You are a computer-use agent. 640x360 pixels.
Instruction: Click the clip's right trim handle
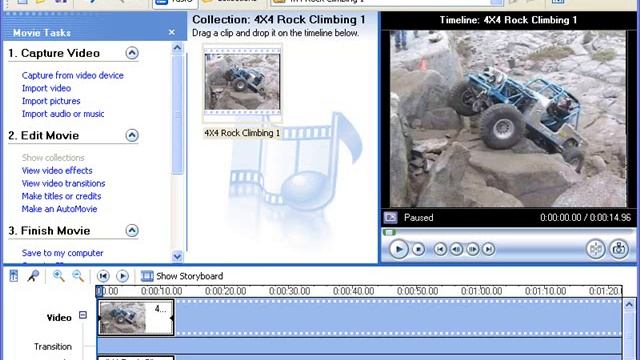tap(172, 318)
